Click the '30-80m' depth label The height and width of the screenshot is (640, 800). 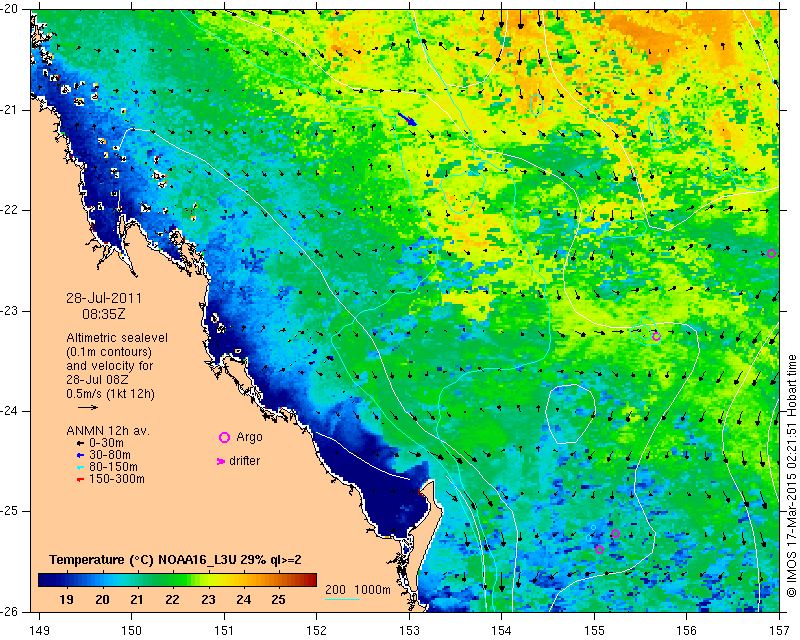click(x=110, y=455)
